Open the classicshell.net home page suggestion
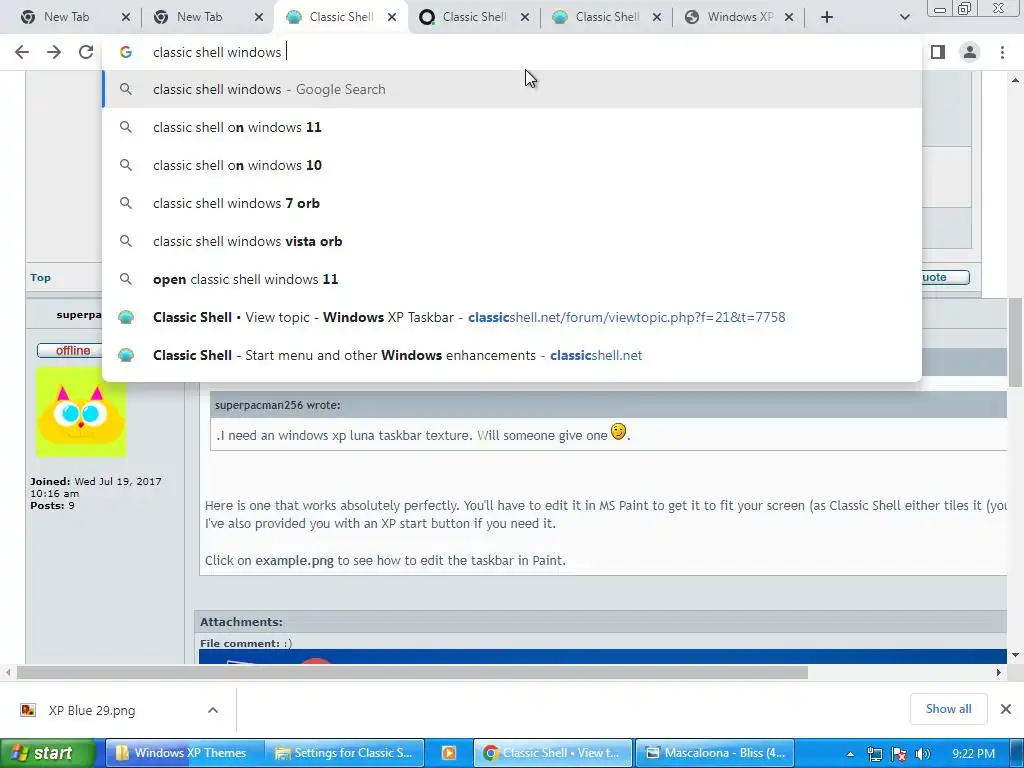Viewport: 1024px width, 768px height. pos(512,355)
